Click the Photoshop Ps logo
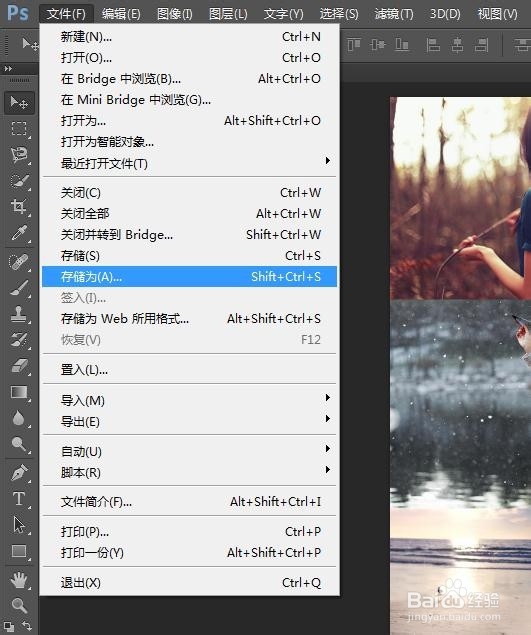531x635 pixels. [x=18, y=13]
